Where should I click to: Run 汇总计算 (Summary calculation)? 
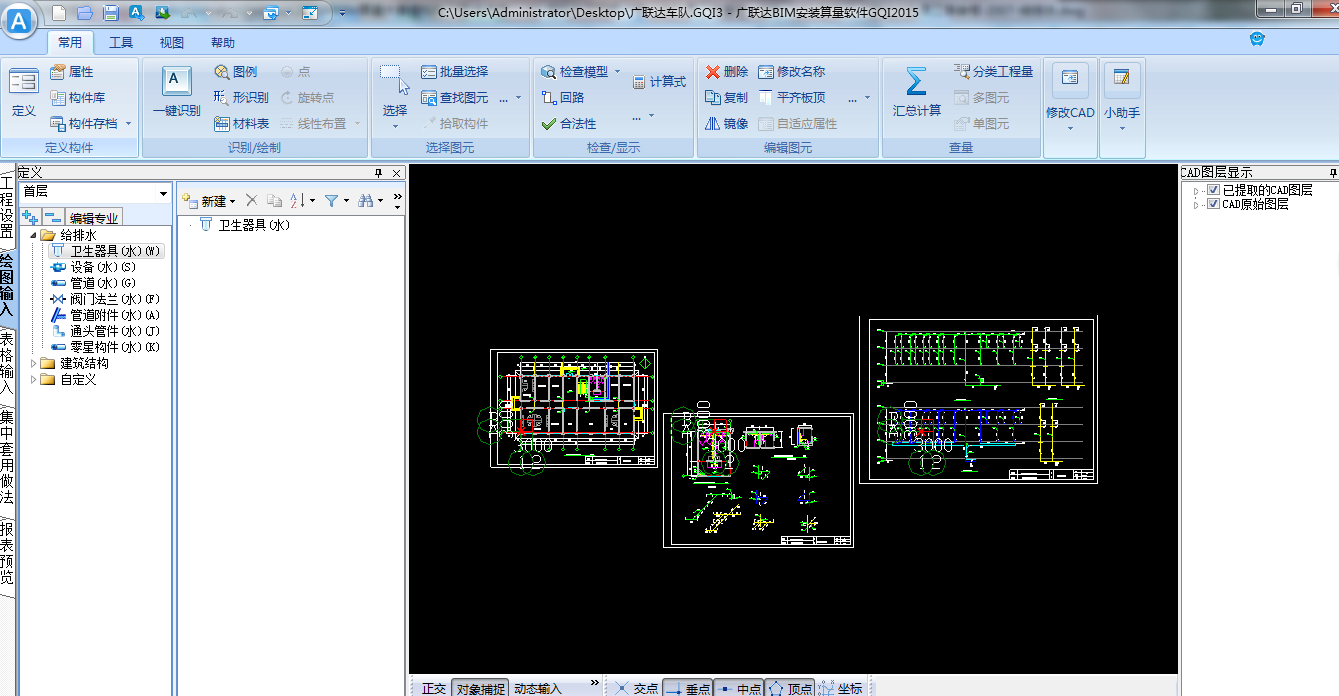(916, 94)
